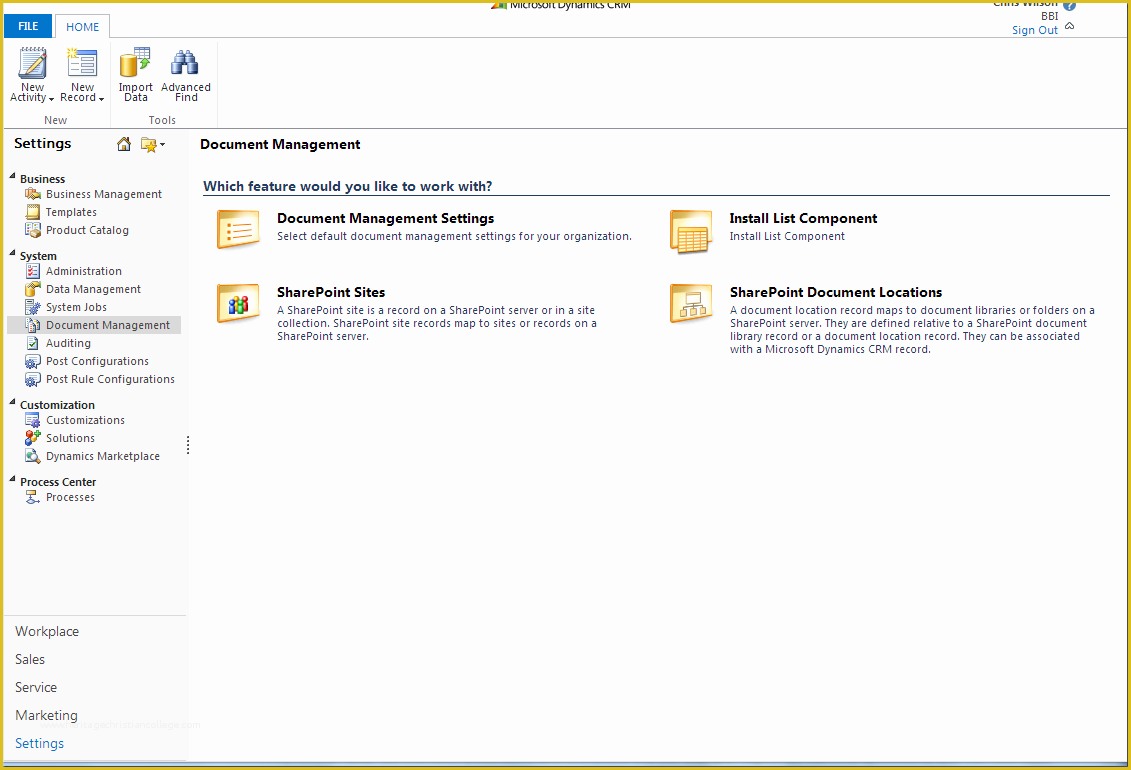This screenshot has width=1131, height=770.
Task: Click the Settings home icon
Action: point(124,144)
